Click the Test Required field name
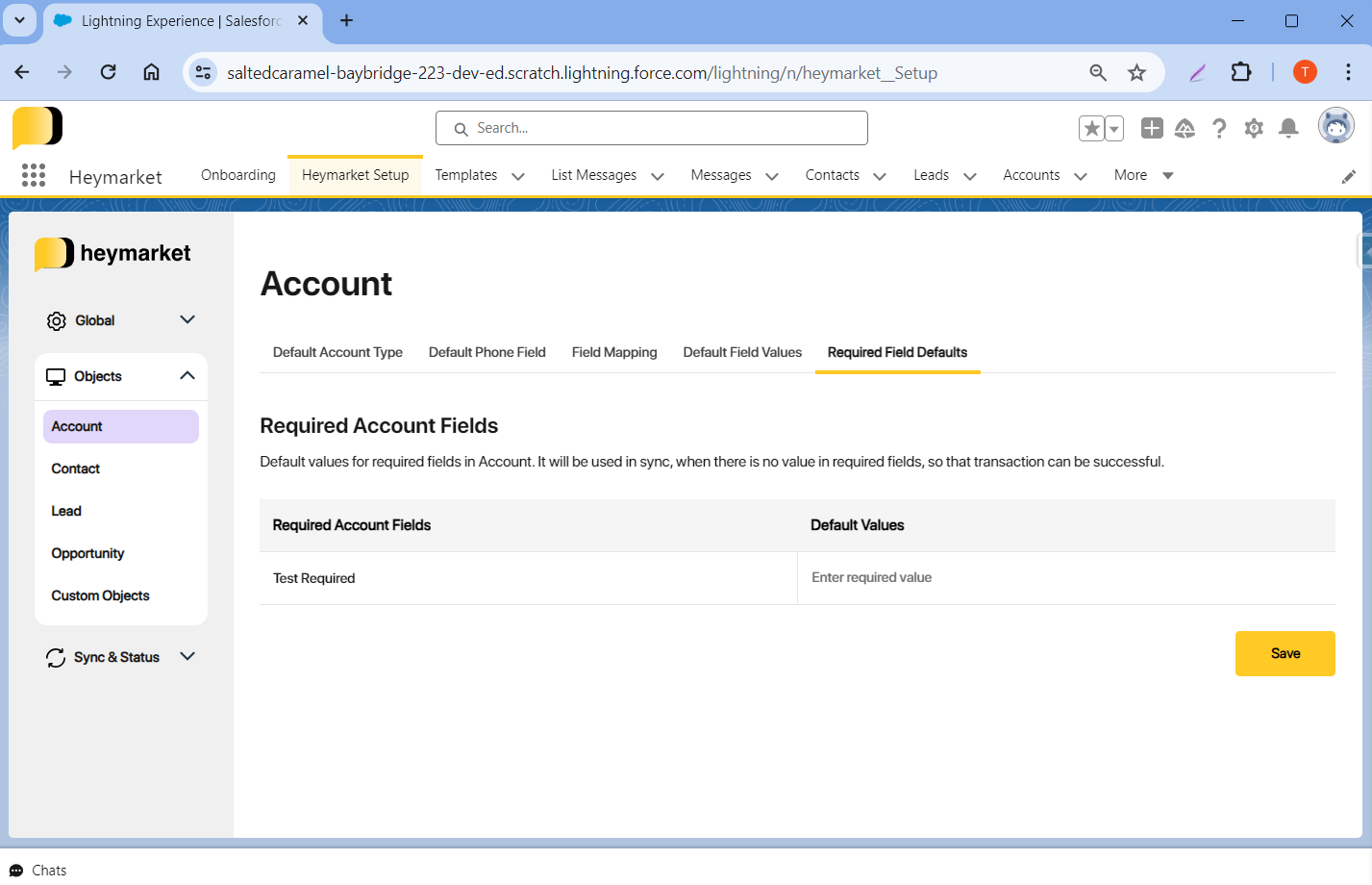The height and width of the screenshot is (885, 1372). [313, 578]
